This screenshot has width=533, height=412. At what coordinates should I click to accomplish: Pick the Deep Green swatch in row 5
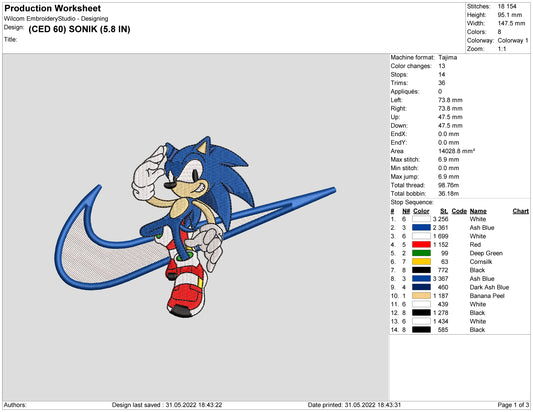point(421,253)
